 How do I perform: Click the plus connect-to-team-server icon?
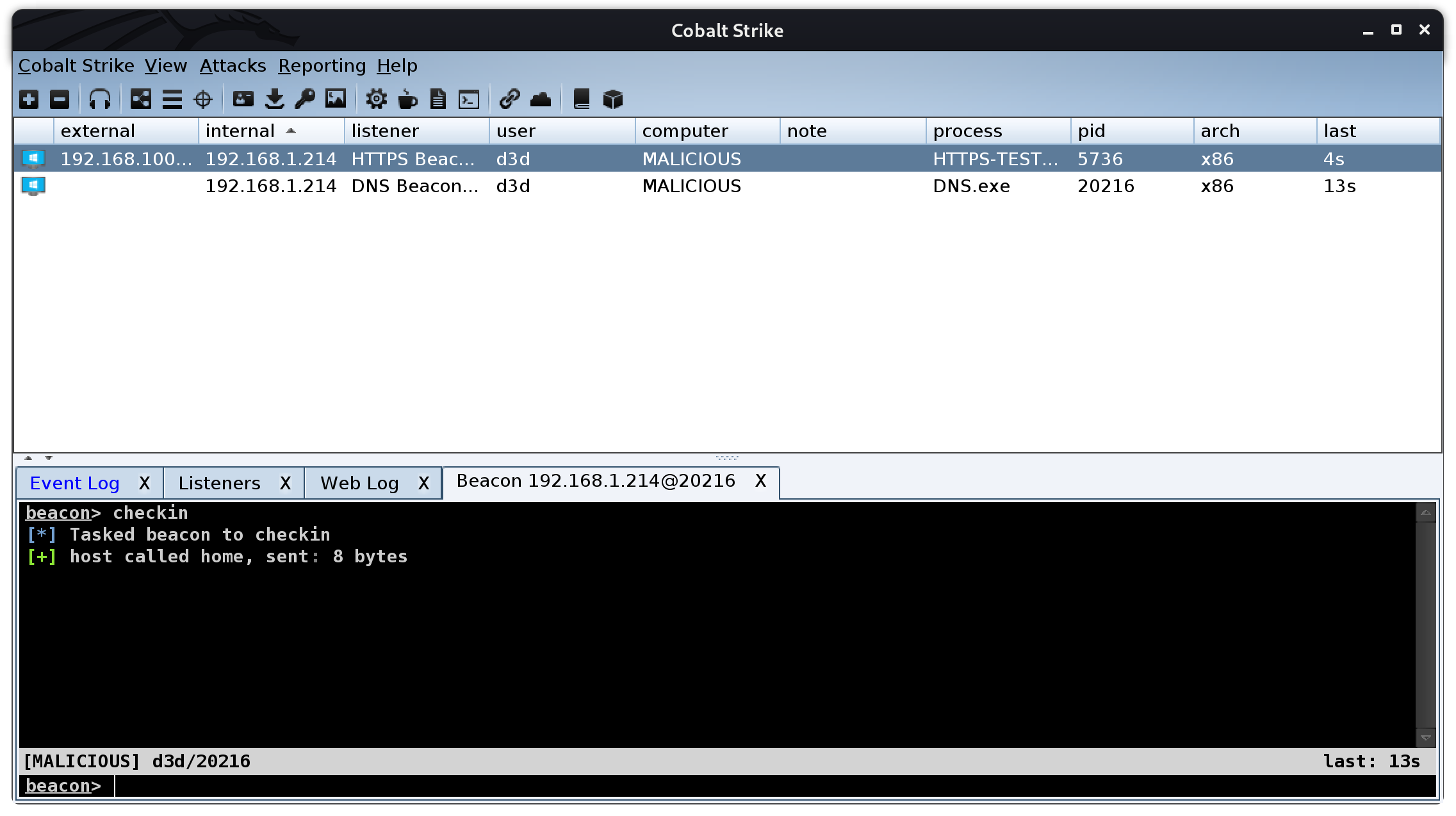(29, 99)
